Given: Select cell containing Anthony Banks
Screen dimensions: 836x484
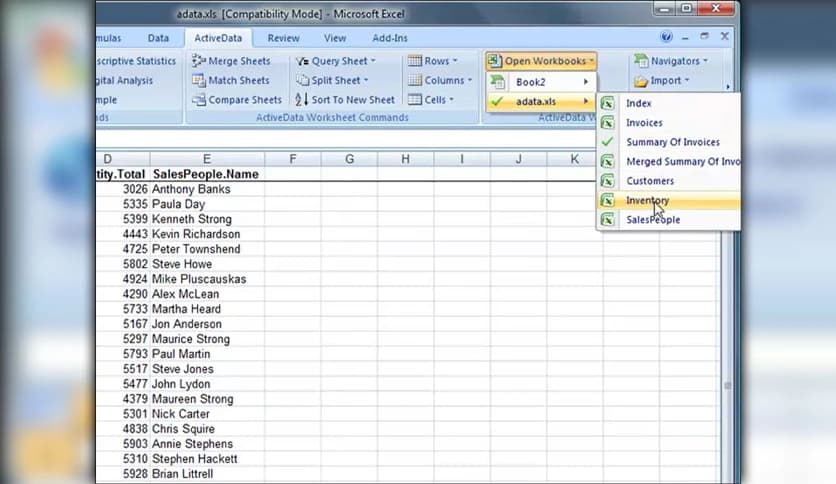Looking at the screenshot, I should pyautogui.click(x=207, y=189).
